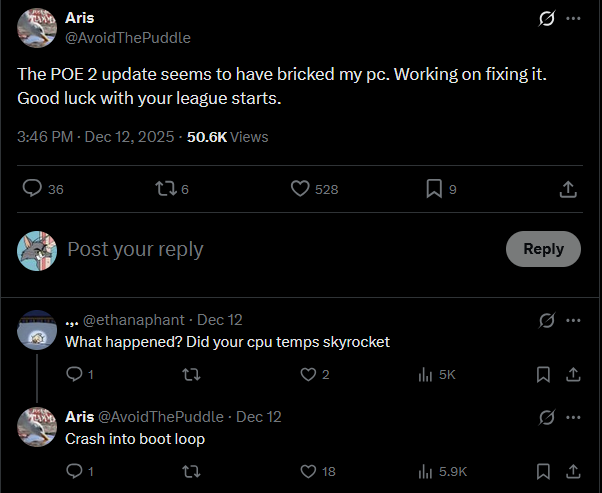Click the Reply button
Screen dimensions: 602x493
click(x=543, y=249)
